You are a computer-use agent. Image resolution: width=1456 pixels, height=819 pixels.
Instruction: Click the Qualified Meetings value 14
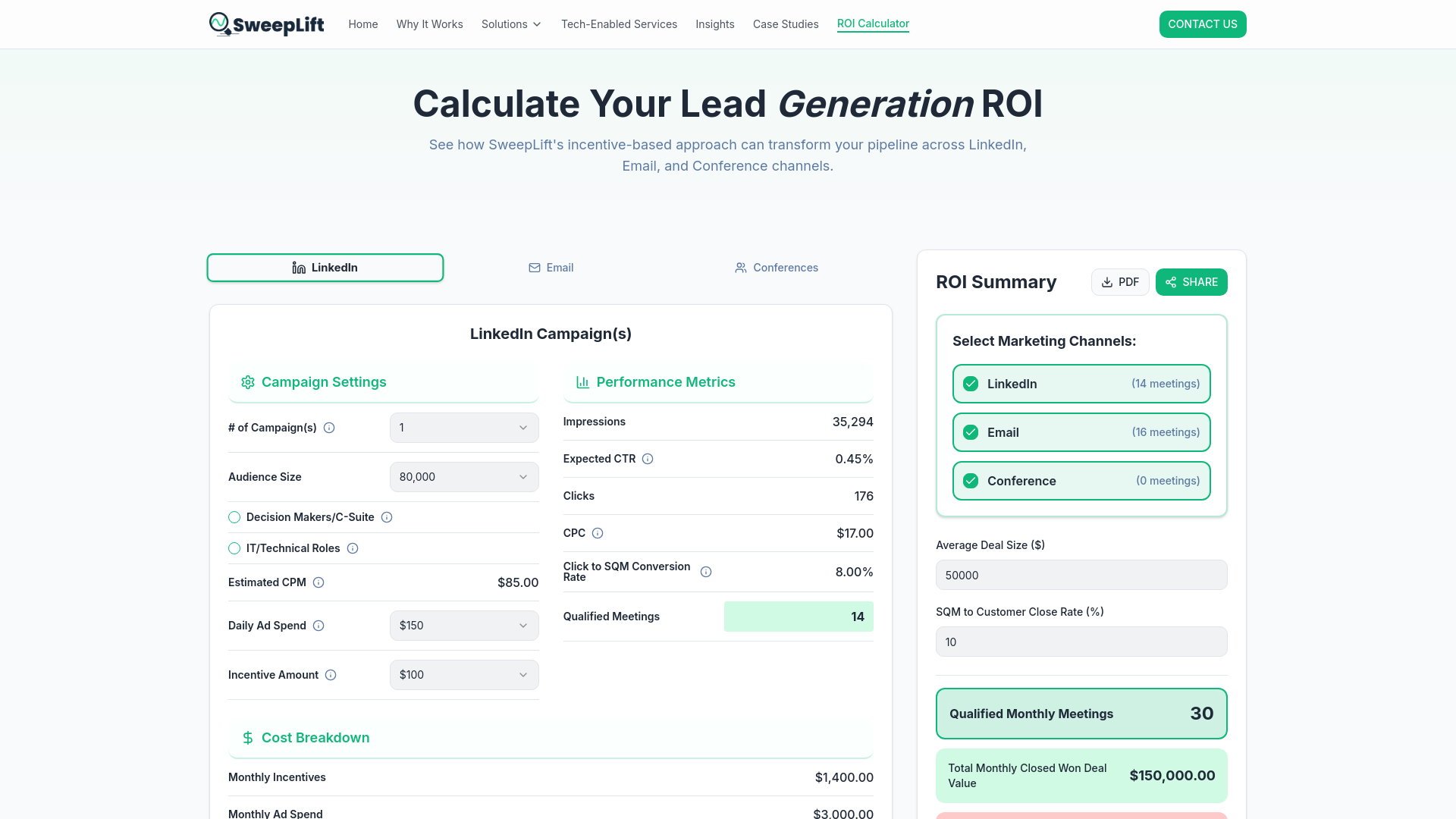[858, 617]
